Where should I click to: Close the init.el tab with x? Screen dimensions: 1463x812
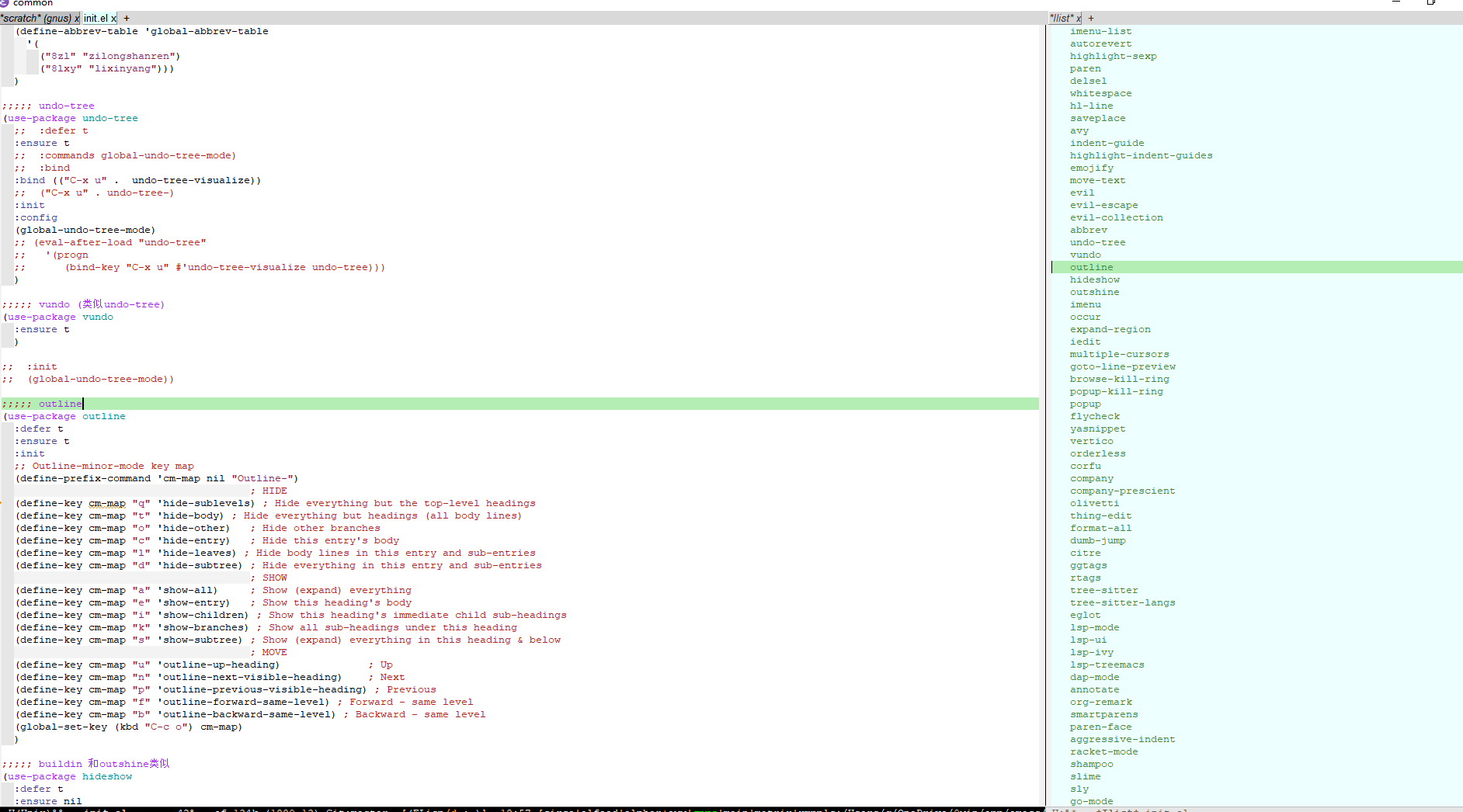click(114, 18)
